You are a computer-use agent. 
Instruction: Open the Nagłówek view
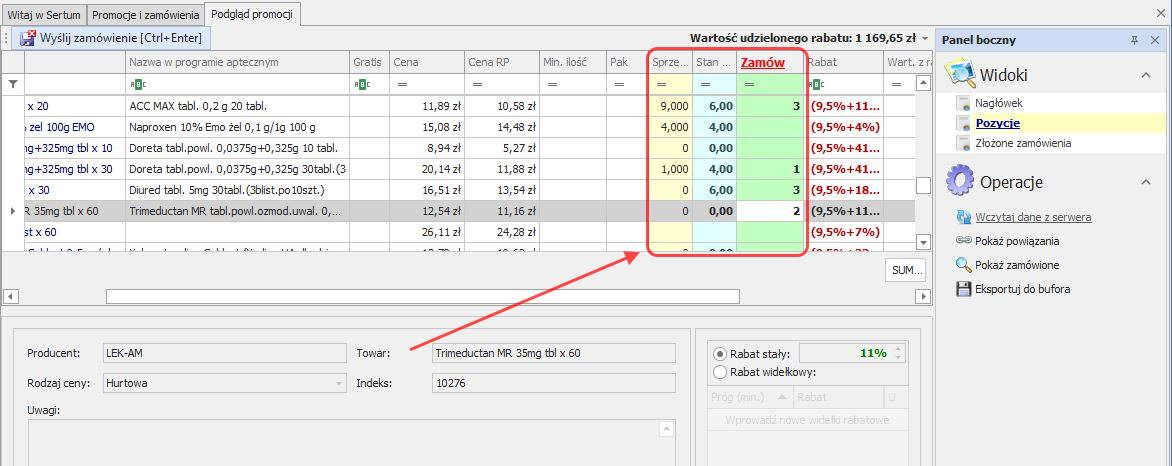[999, 103]
